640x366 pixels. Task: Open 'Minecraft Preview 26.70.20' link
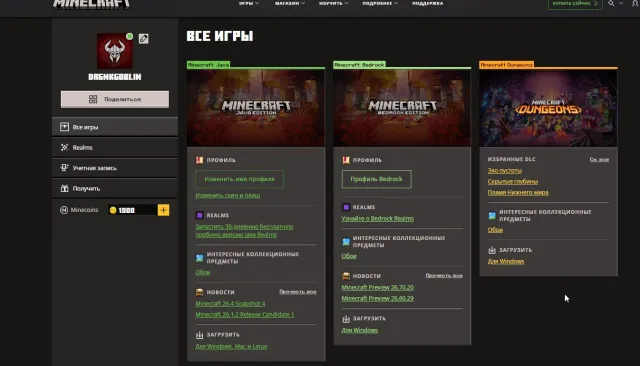point(378,288)
